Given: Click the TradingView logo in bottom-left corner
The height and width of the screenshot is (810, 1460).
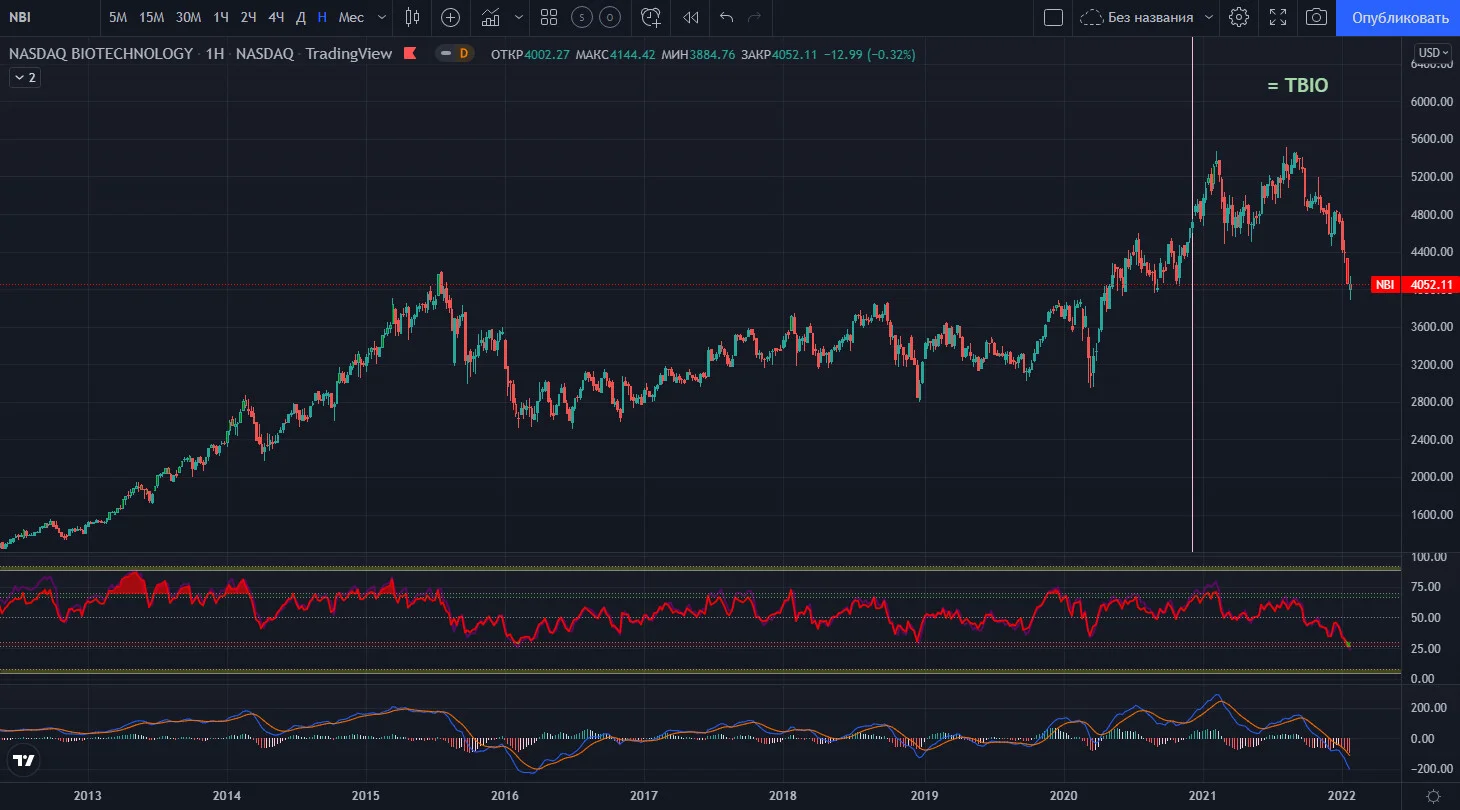Looking at the screenshot, I should point(24,760).
